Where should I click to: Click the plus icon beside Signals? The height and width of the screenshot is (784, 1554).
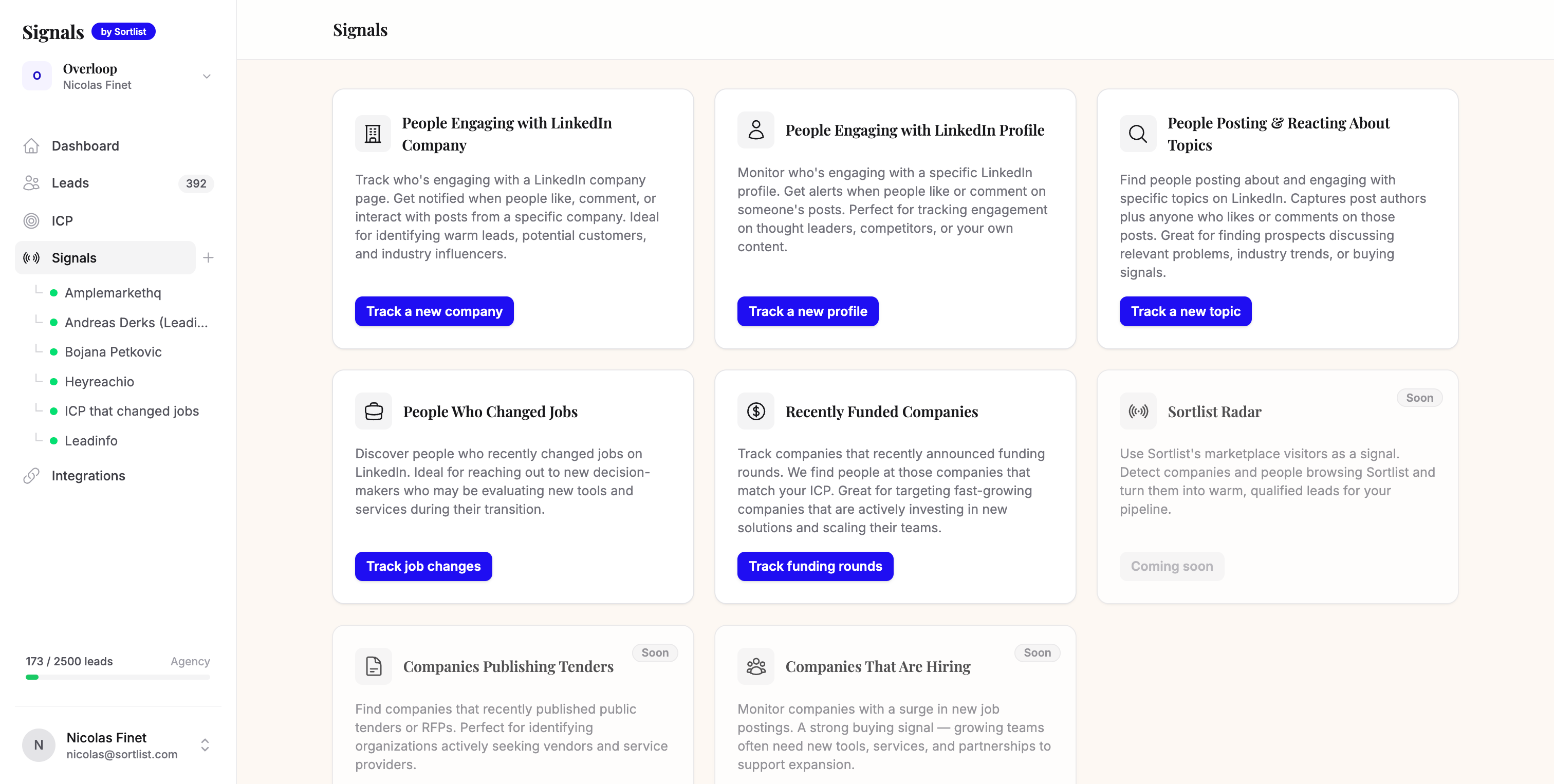click(208, 257)
